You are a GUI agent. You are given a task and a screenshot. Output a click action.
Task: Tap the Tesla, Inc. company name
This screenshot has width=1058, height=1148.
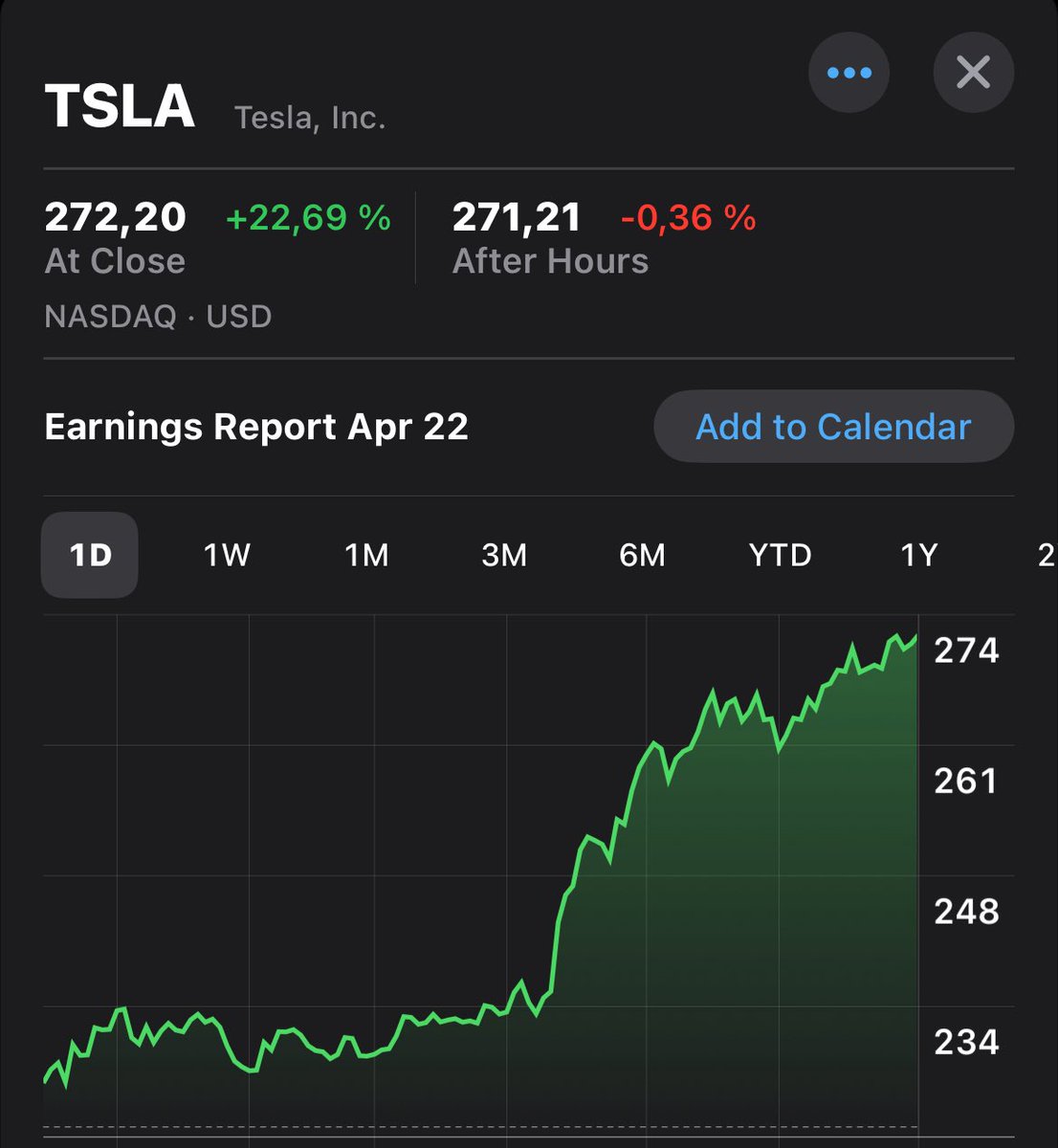(x=310, y=118)
